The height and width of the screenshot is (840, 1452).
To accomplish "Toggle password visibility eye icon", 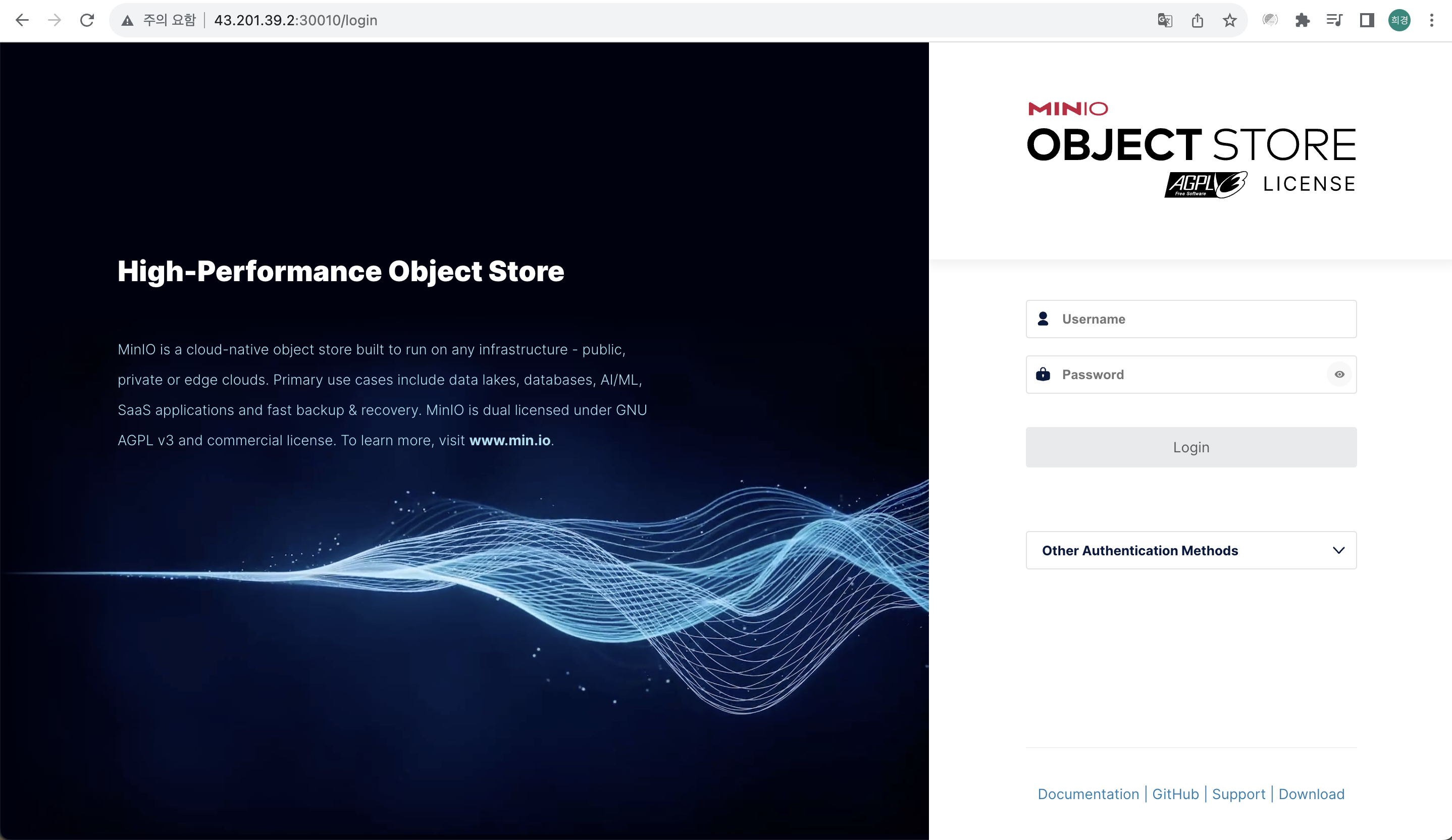I will coord(1339,375).
